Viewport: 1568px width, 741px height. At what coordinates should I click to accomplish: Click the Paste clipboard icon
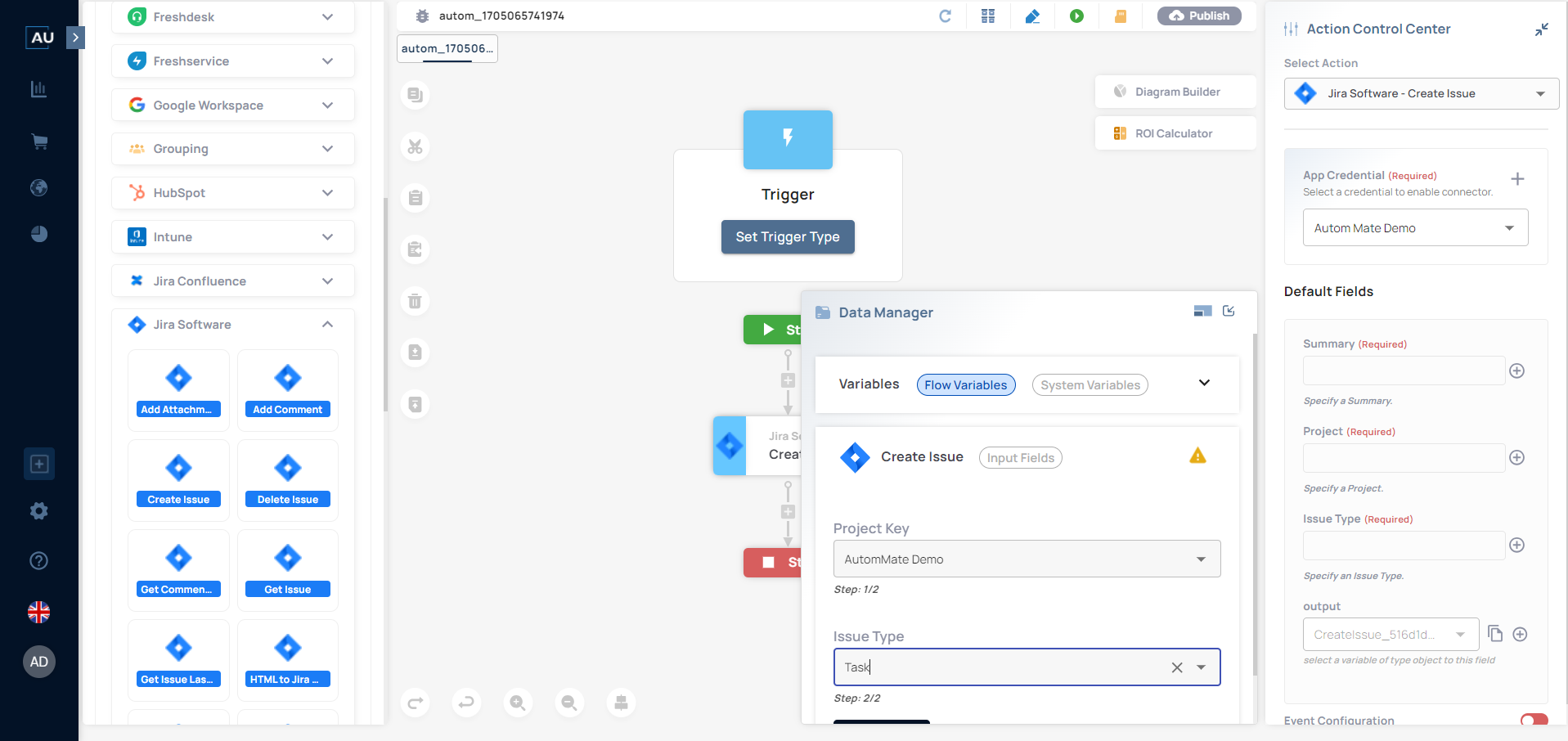point(415,198)
